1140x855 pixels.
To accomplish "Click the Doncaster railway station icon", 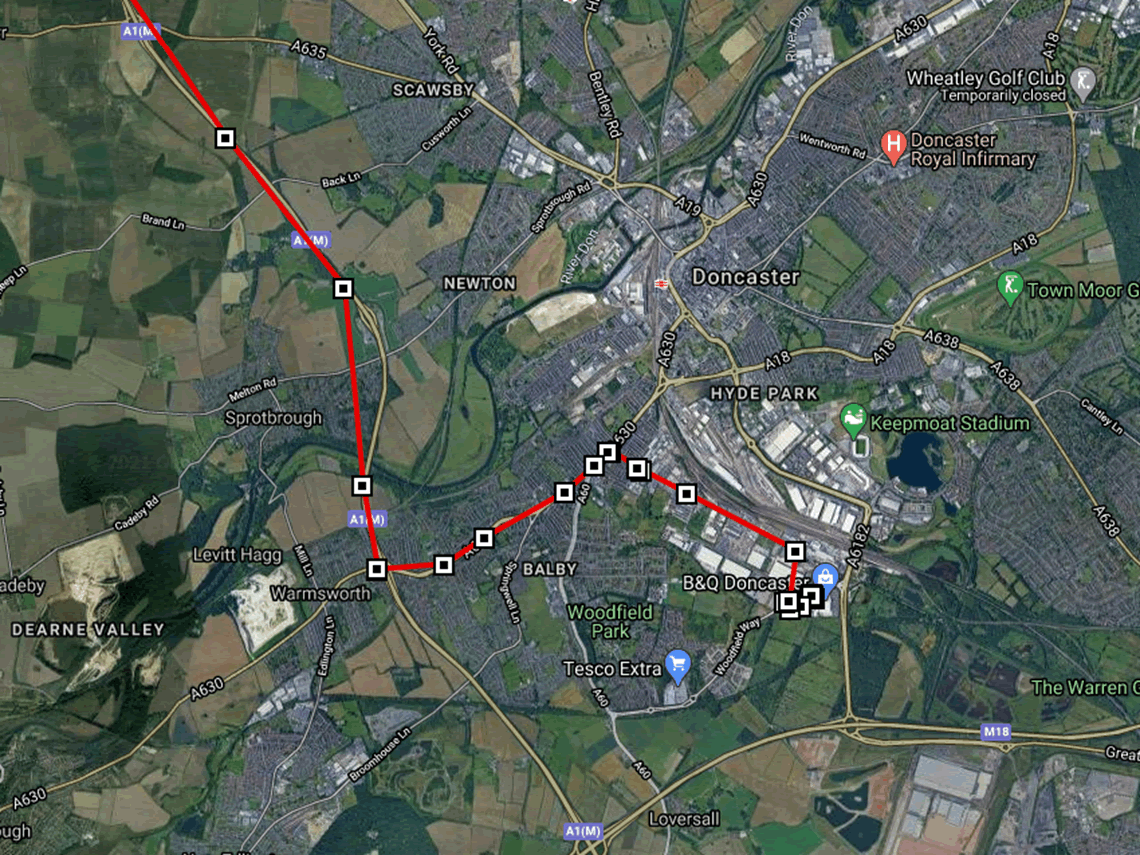I will click(x=660, y=284).
